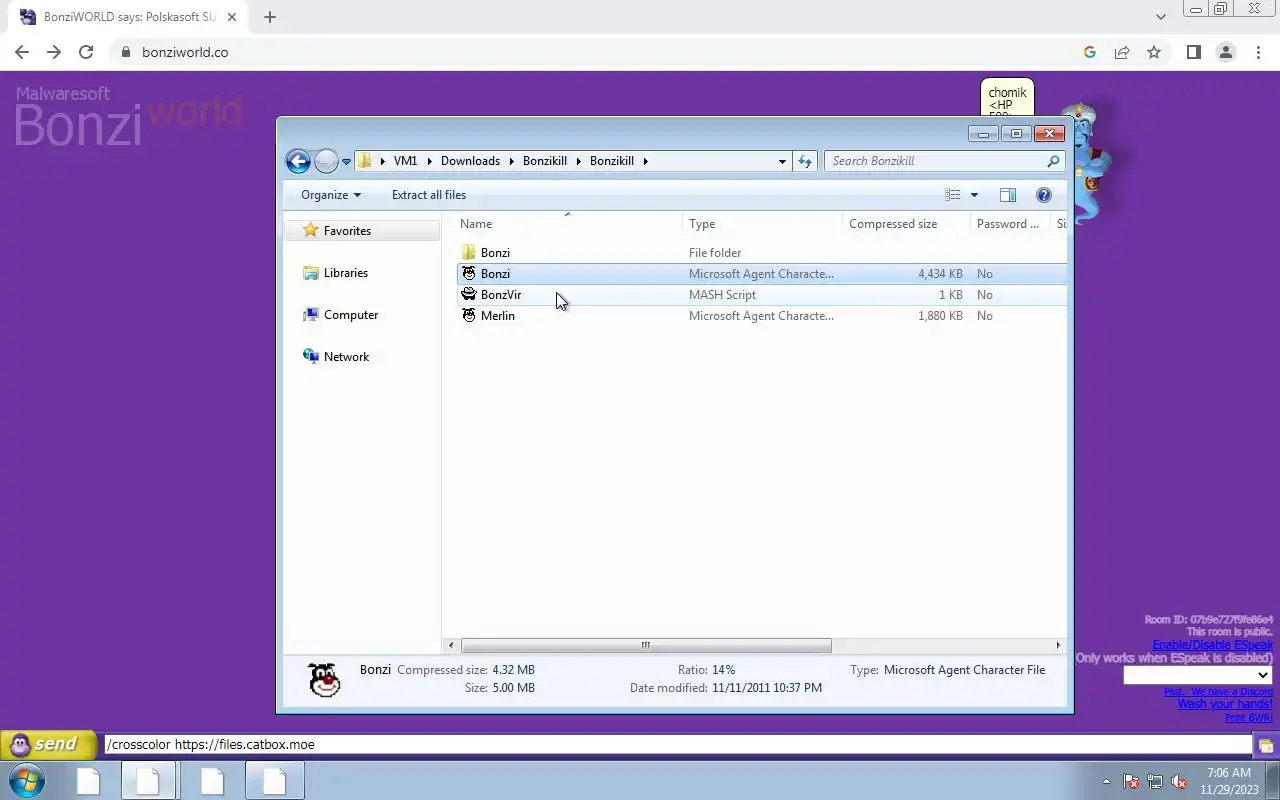Image resolution: width=1280 pixels, height=800 pixels.
Task: Sort by Name column header
Action: click(569, 224)
